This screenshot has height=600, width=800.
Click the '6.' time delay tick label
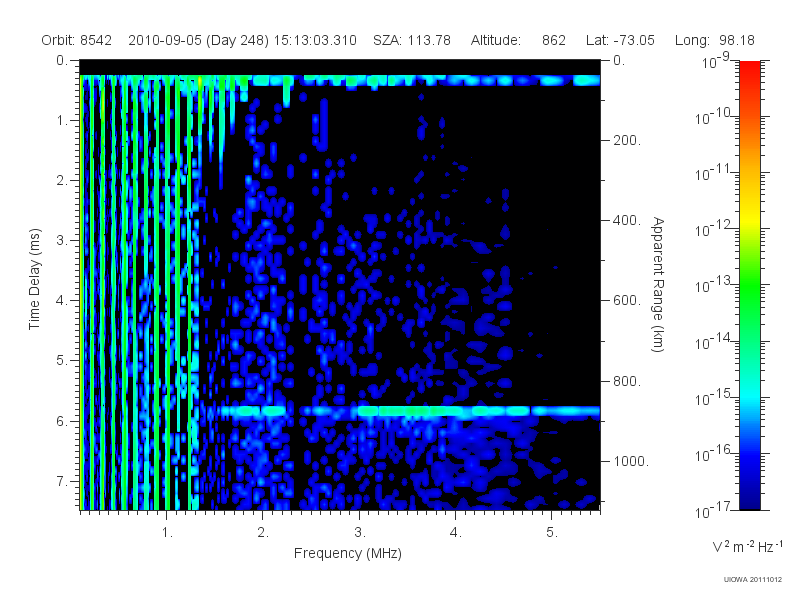click(x=62, y=421)
